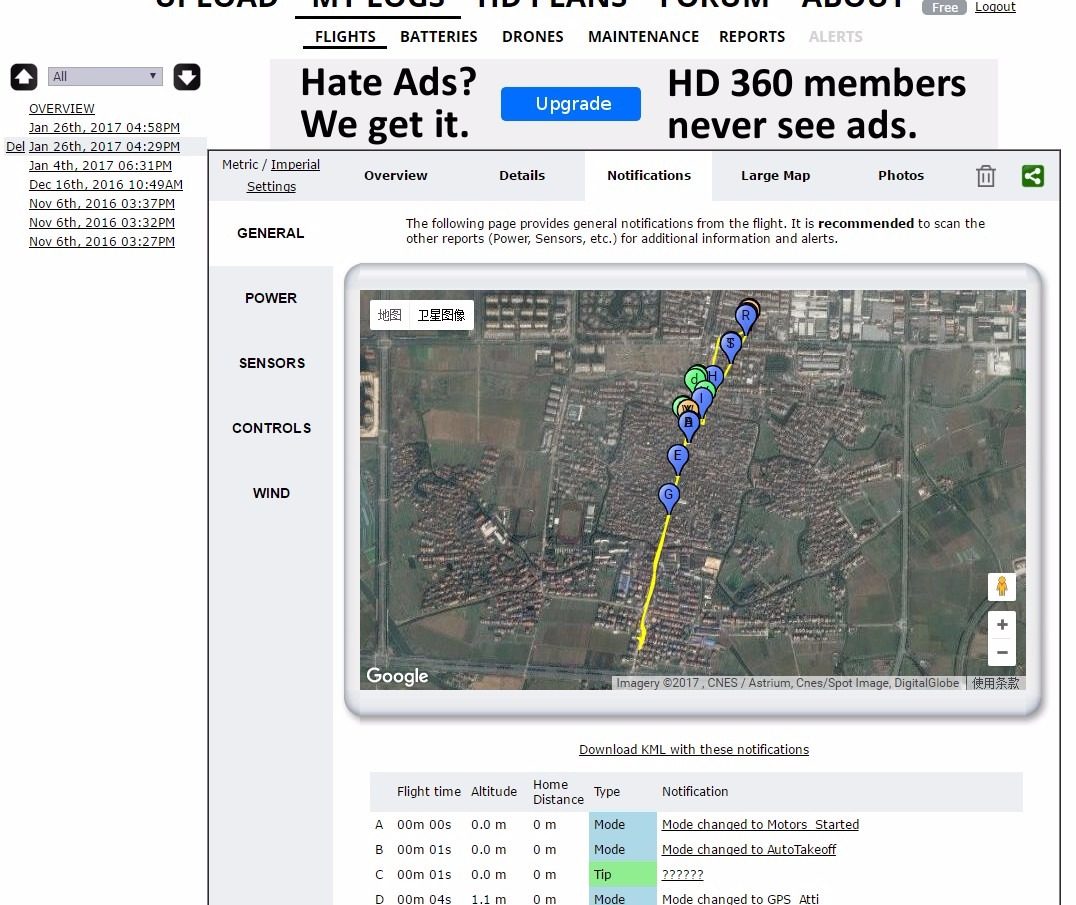This screenshot has width=1076, height=905.
Task: Open the OVERVIEW link in flight list
Action: (62, 108)
